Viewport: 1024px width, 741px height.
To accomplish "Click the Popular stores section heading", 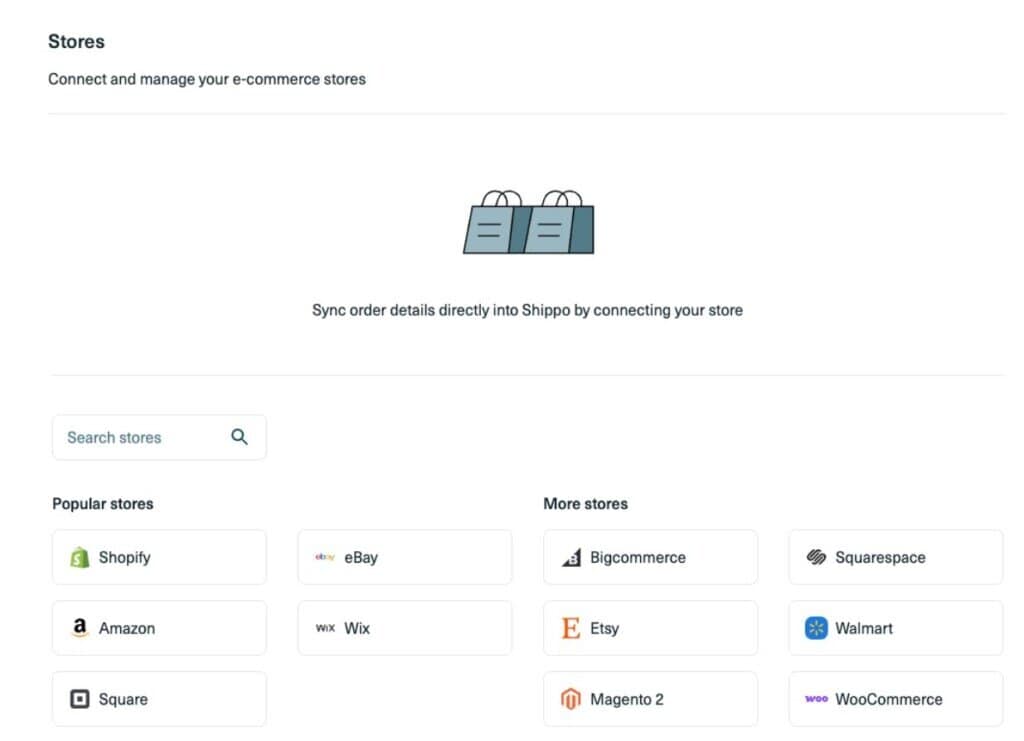I will [x=103, y=503].
